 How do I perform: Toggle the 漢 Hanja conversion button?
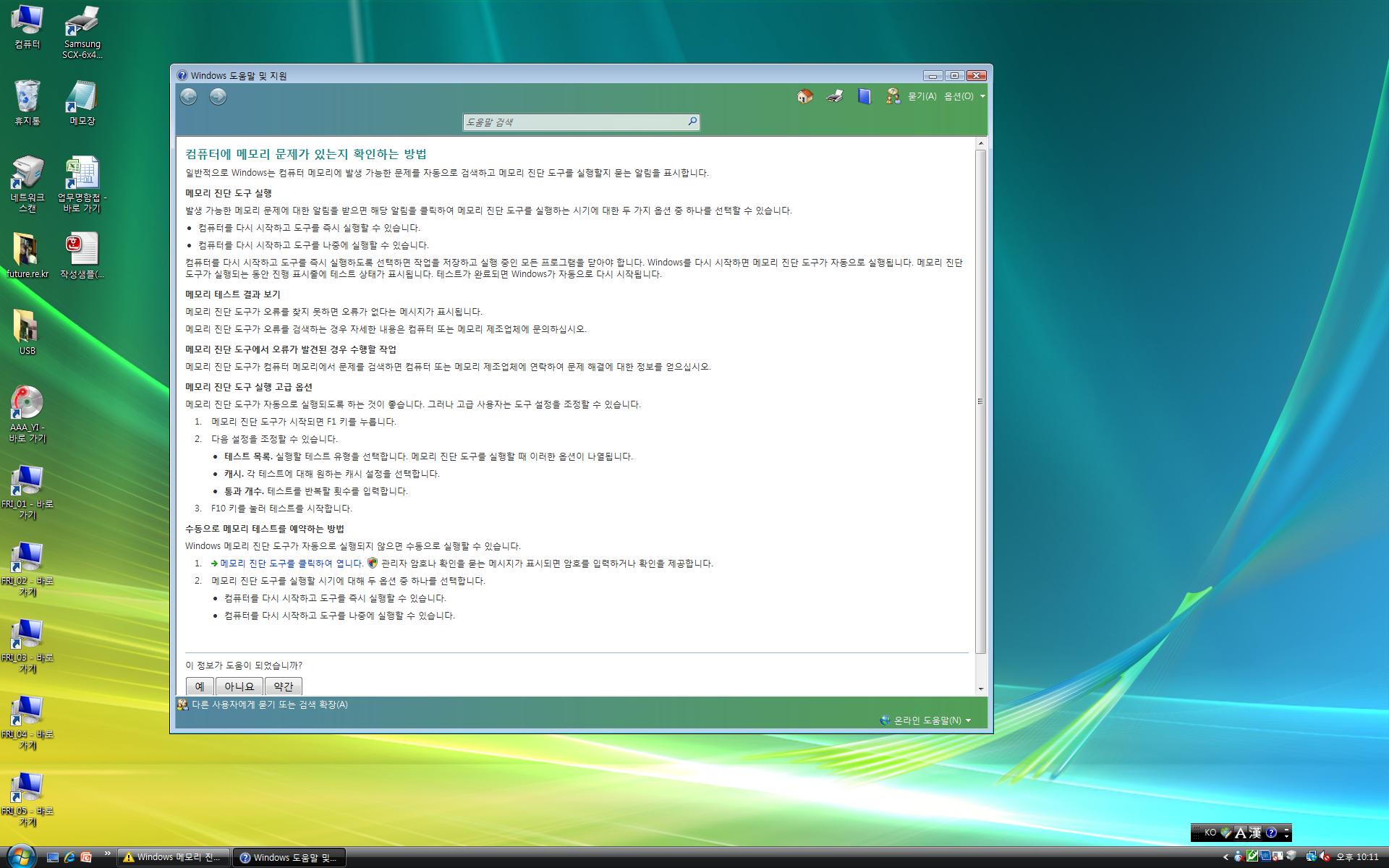[x=1255, y=833]
